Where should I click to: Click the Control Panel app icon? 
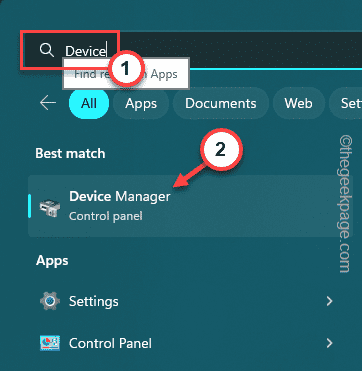coord(50,343)
